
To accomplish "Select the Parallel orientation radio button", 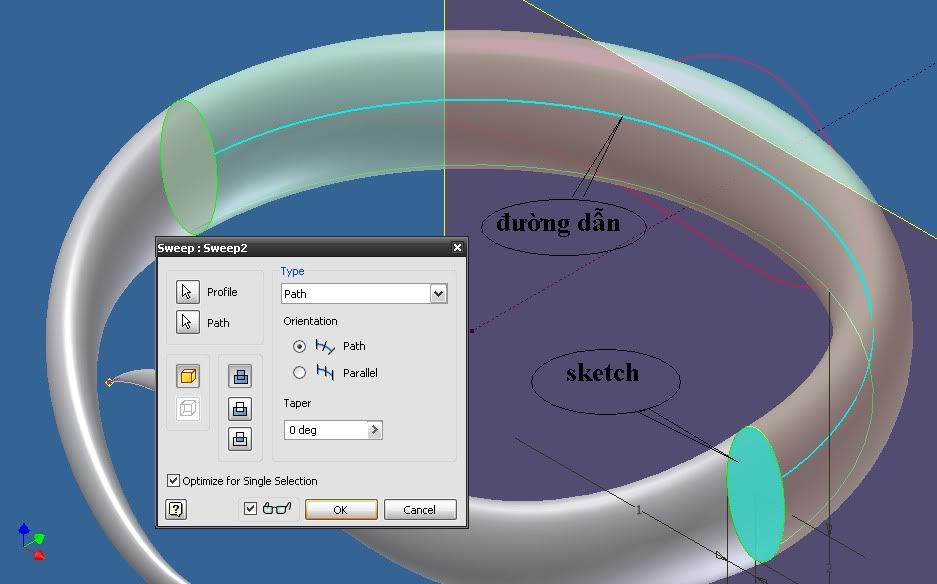I will 299,373.
